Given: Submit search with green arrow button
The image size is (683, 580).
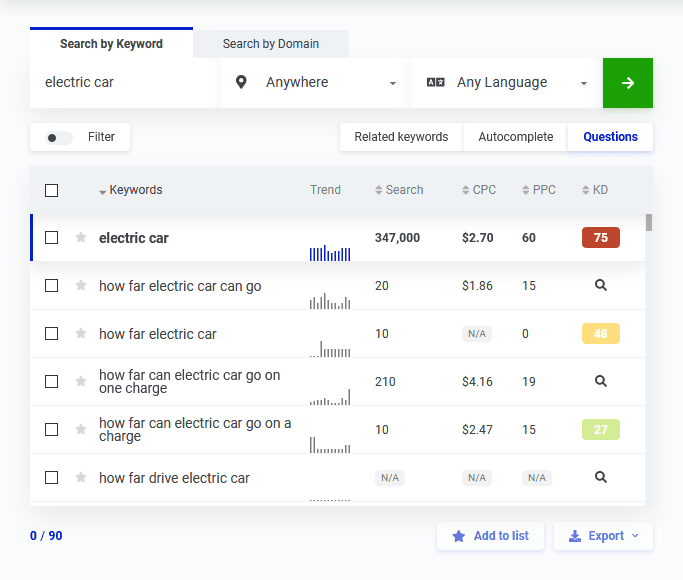Looking at the screenshot, I should point(628,83).
